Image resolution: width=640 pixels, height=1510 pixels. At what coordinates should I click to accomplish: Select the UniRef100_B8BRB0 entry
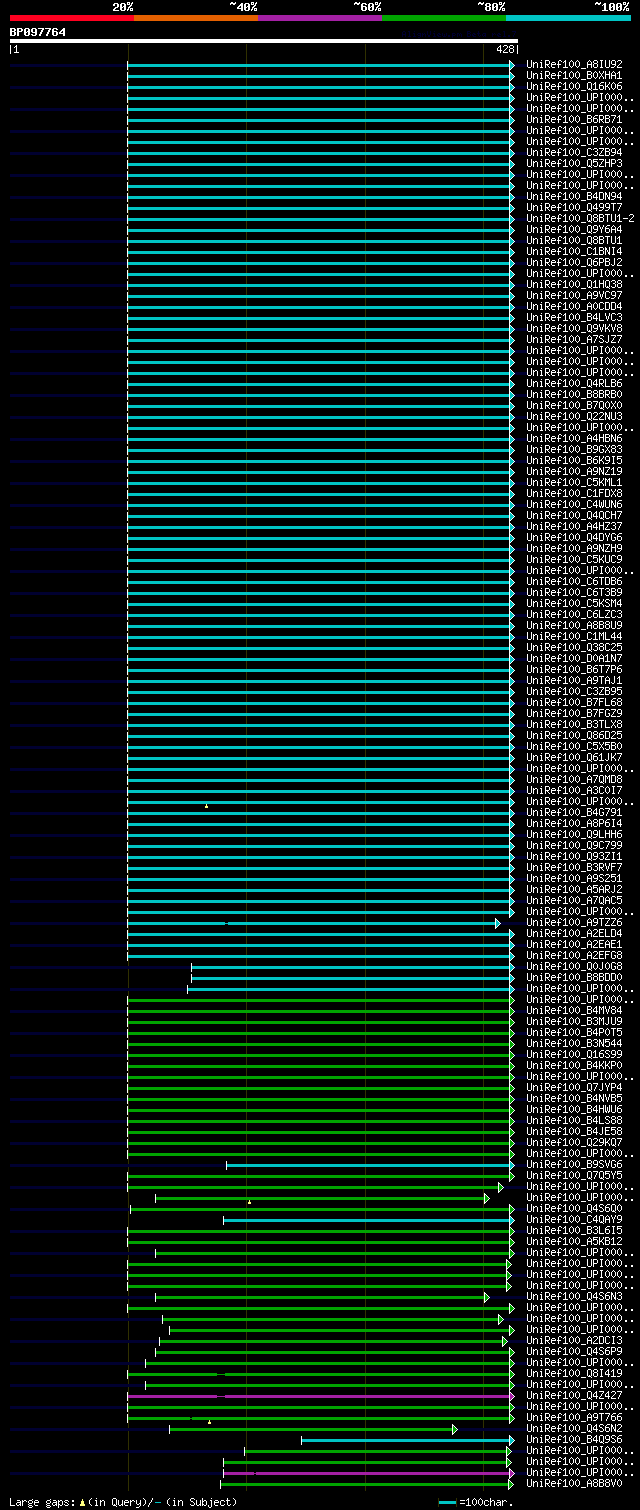574,395
